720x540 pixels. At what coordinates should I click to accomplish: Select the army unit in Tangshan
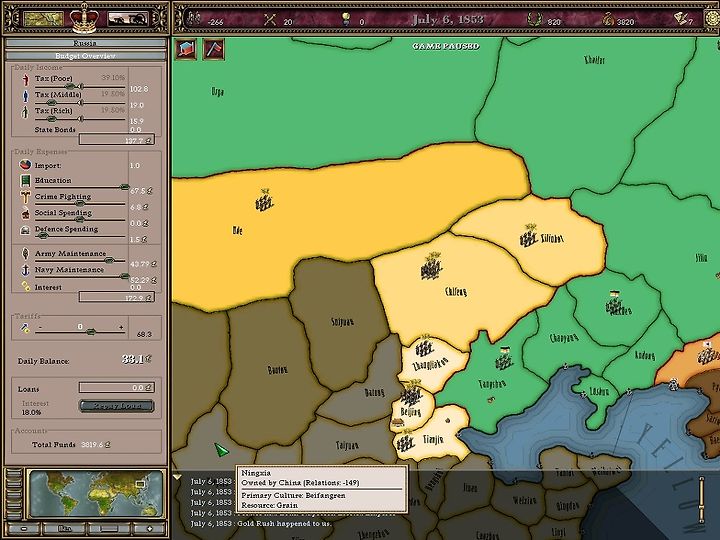tap(504, 358)
